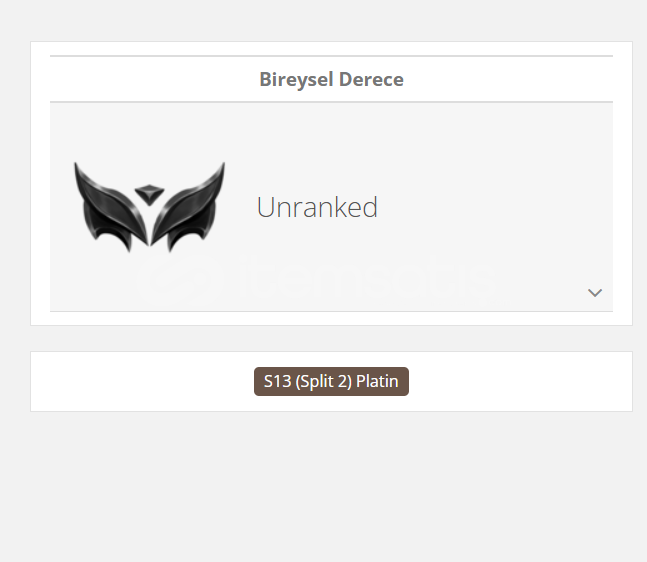Click the (Split 2) text in the badge

pos(324,381)
